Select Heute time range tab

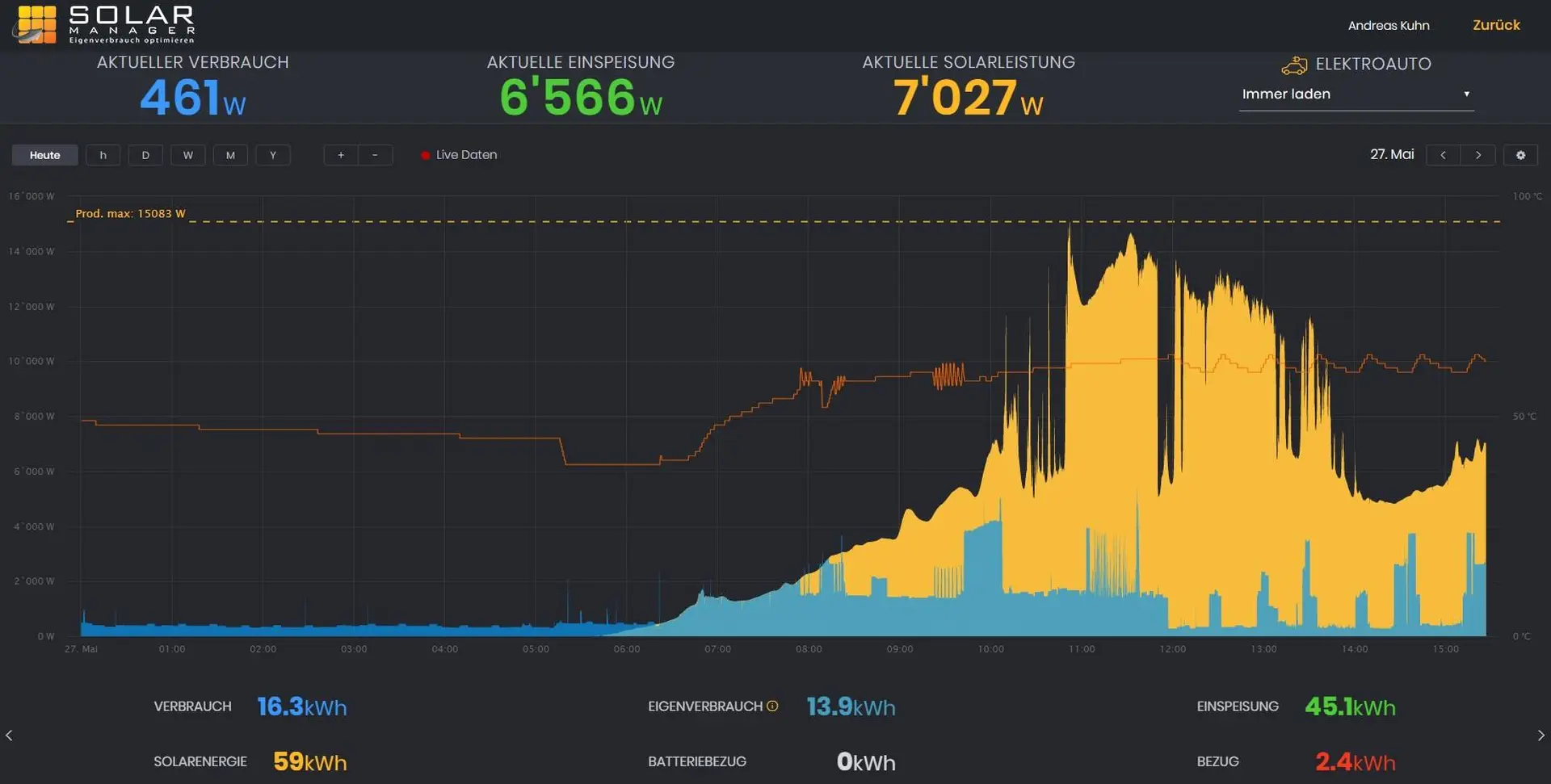coord(45,155)
